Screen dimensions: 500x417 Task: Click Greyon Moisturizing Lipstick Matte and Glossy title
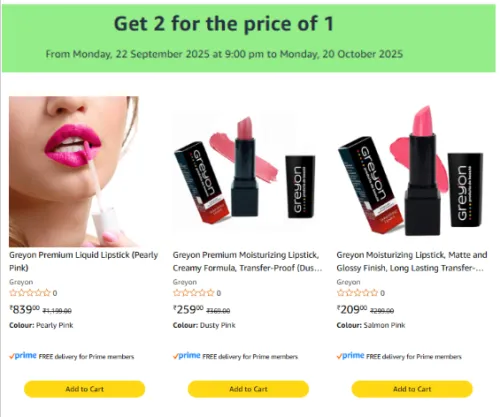point(412,261)
